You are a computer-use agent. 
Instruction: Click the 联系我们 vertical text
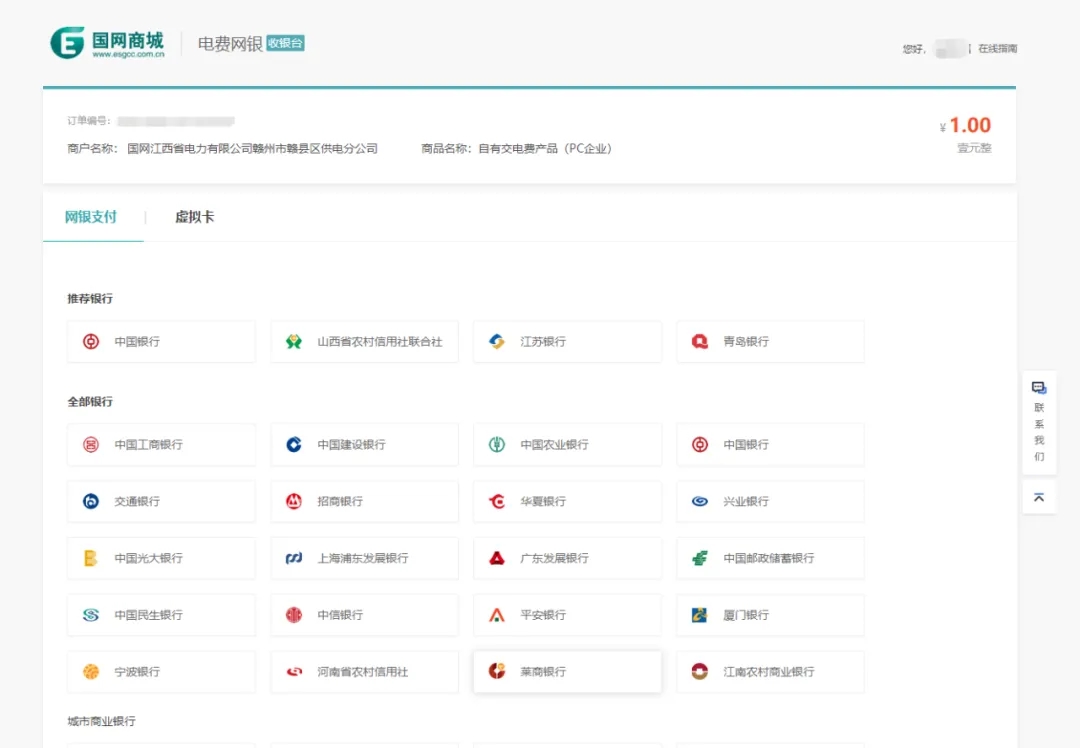point(1039,432)
